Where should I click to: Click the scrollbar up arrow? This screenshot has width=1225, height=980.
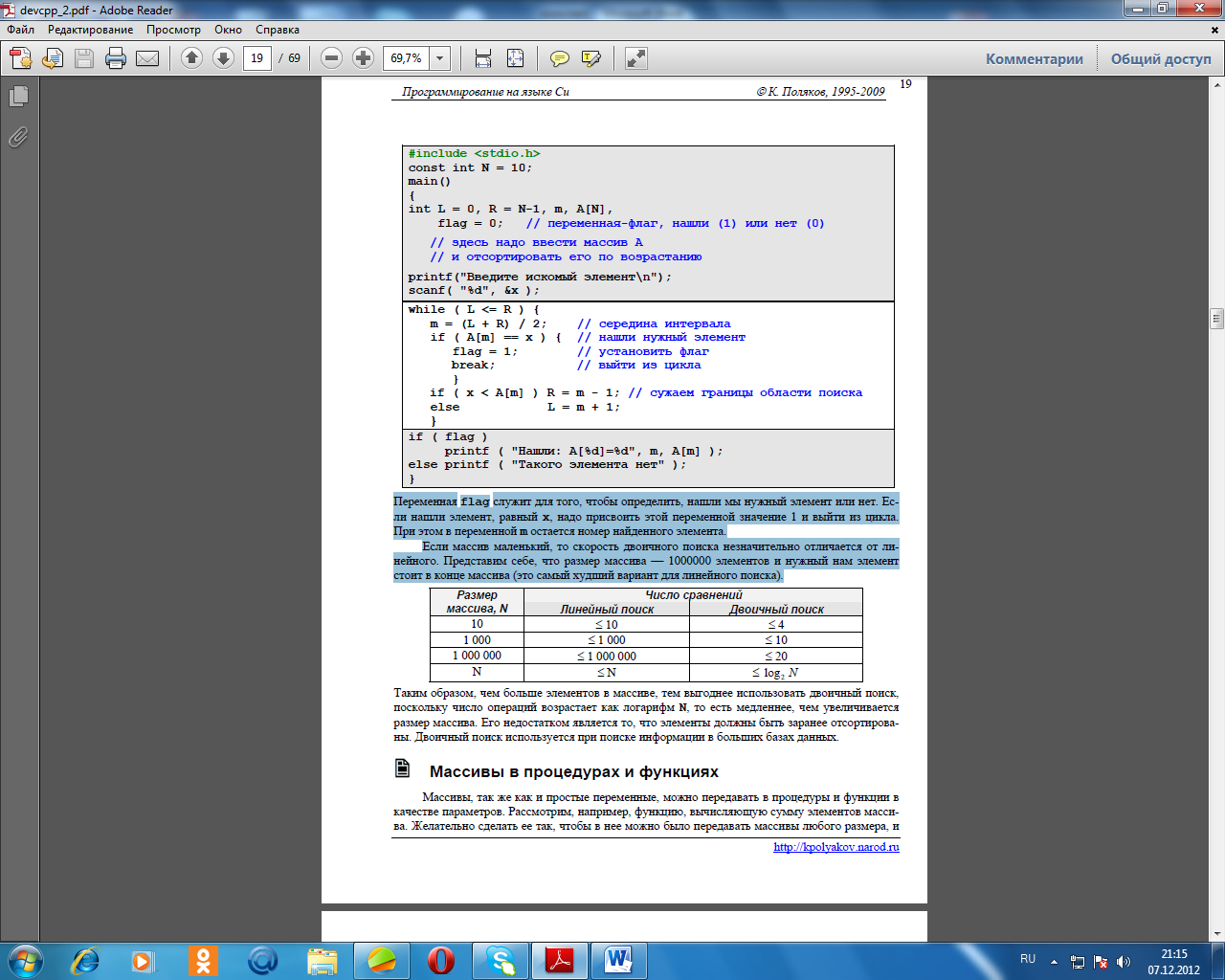[1217, 85]
